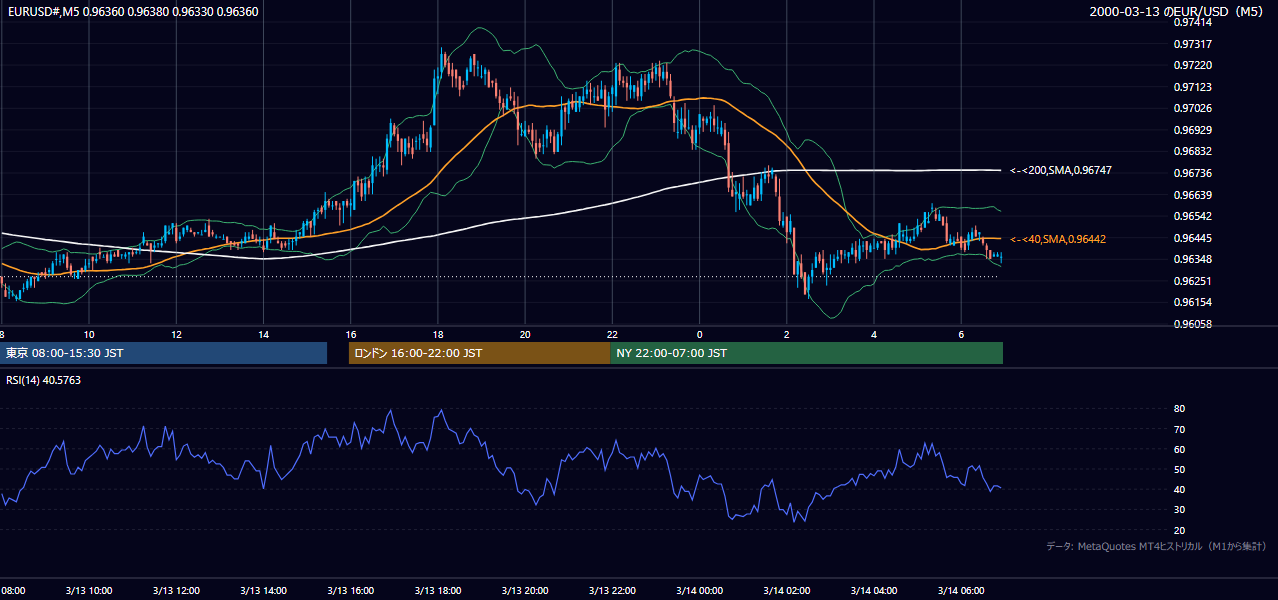Click price level 0.96542 on the axis
This screenshot has width=1278, height=600.
point(1194,216)
